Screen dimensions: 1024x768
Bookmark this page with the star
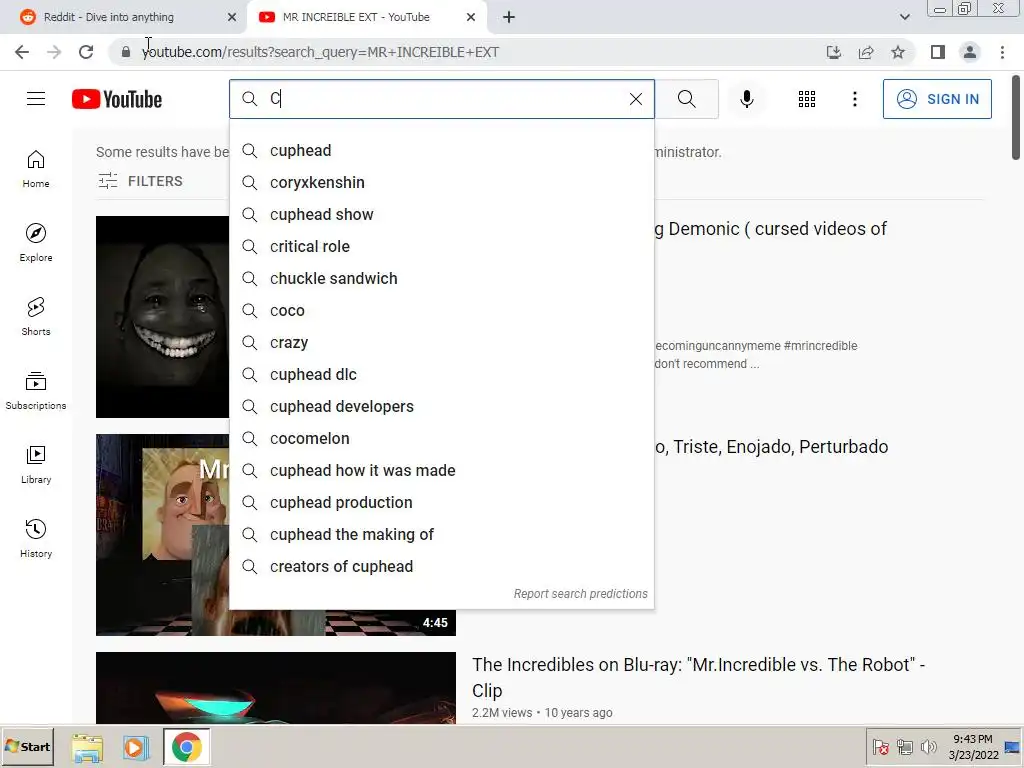[898, 52]
